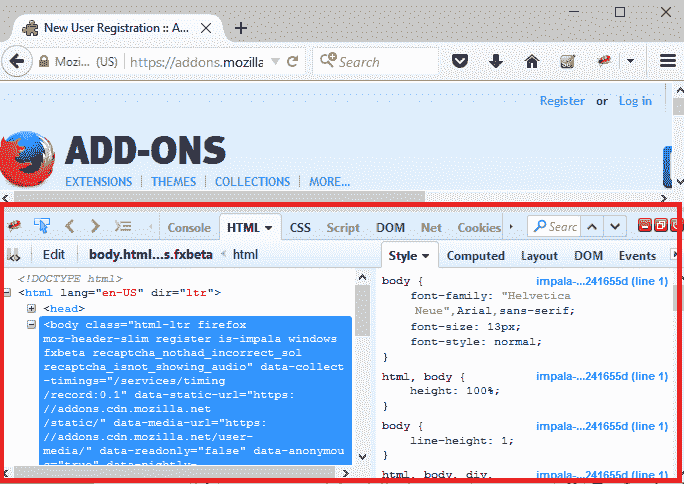Open the COLLECTIONS navigation link
The width and height of the screenshot is (684, 484).
252,182
